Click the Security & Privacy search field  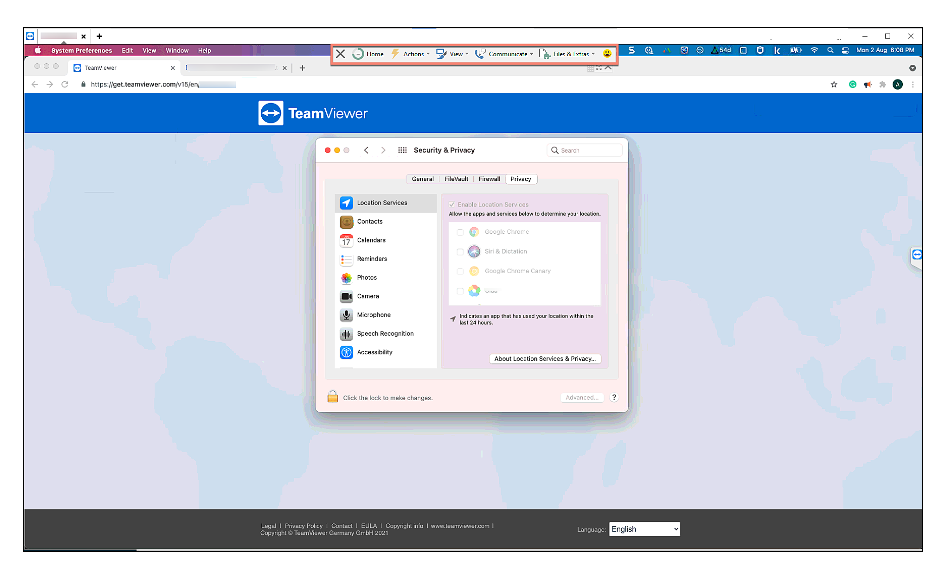tap(585, 150)
